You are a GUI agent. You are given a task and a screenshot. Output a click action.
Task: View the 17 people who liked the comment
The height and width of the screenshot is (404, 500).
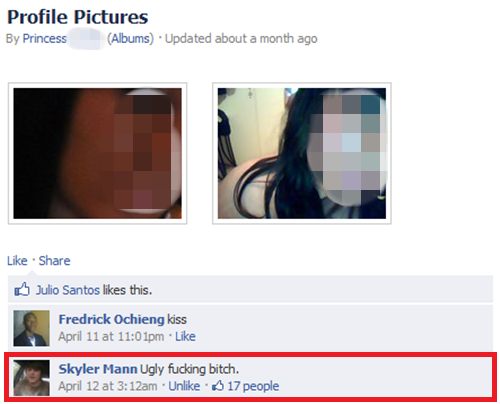[253, 386]
